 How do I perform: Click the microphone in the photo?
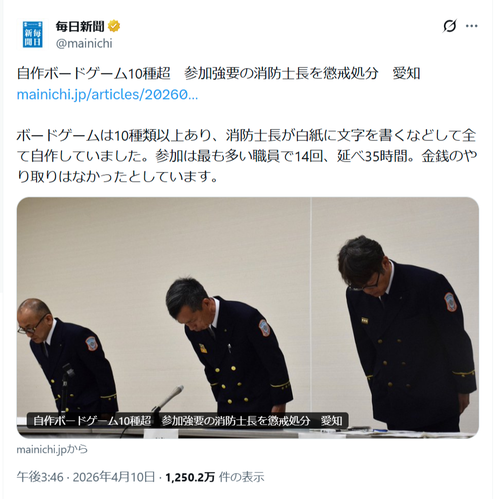[169, 398]
